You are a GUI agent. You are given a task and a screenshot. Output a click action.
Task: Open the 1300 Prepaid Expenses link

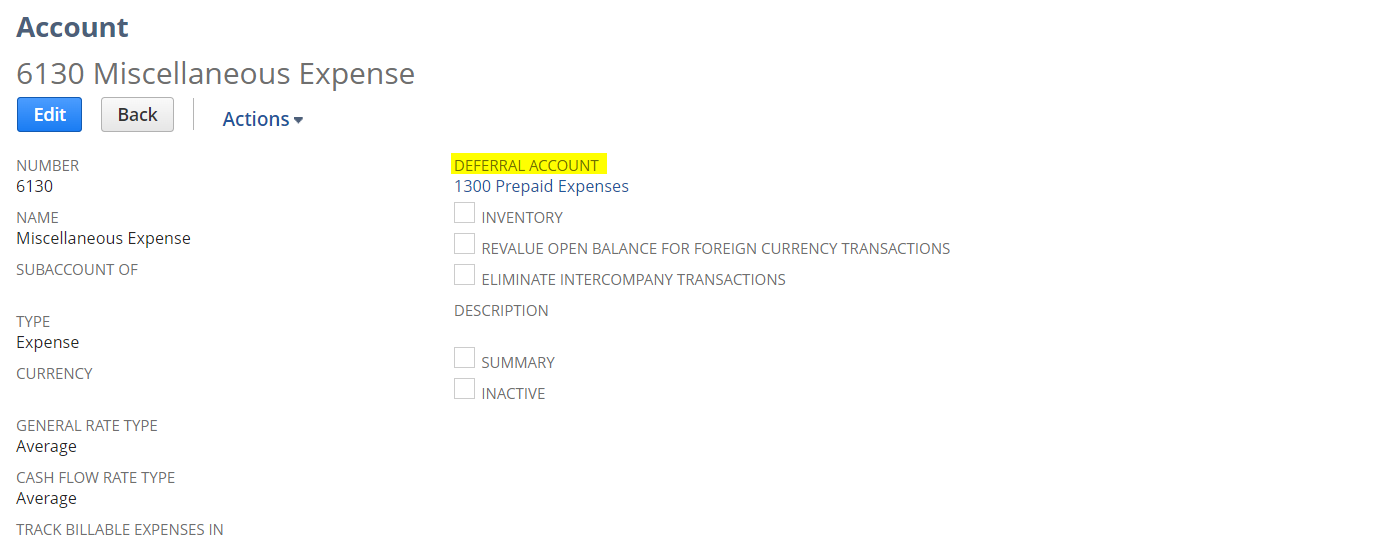541,186
